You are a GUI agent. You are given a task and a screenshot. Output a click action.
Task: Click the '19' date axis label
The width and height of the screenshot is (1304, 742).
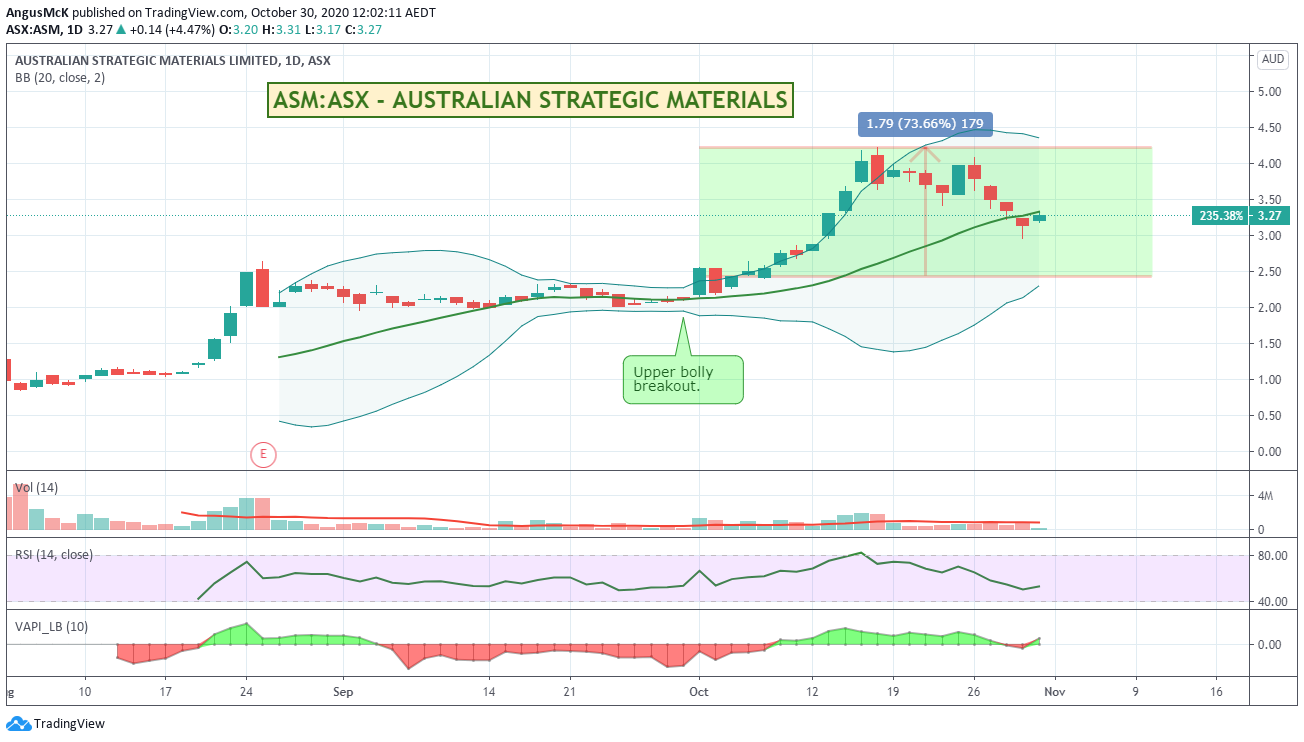coord(893,691)
